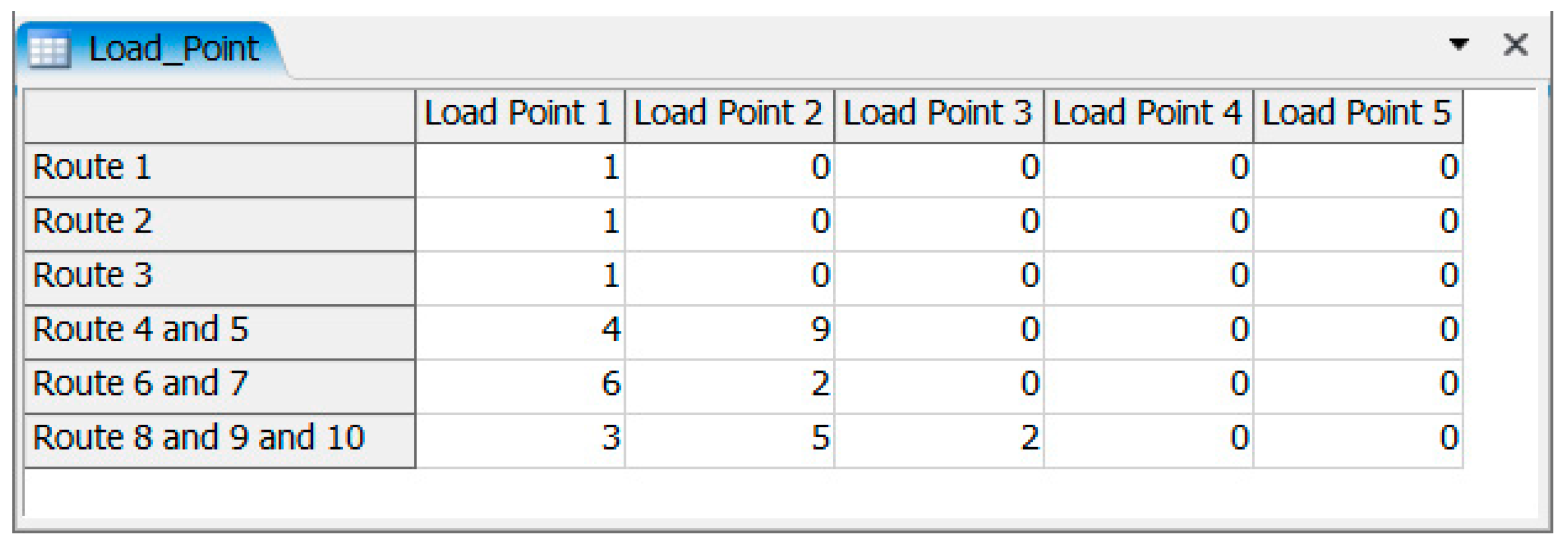Select the Route 1 row header
Viewport: 1568px width, 548px height.
(219, 169)
